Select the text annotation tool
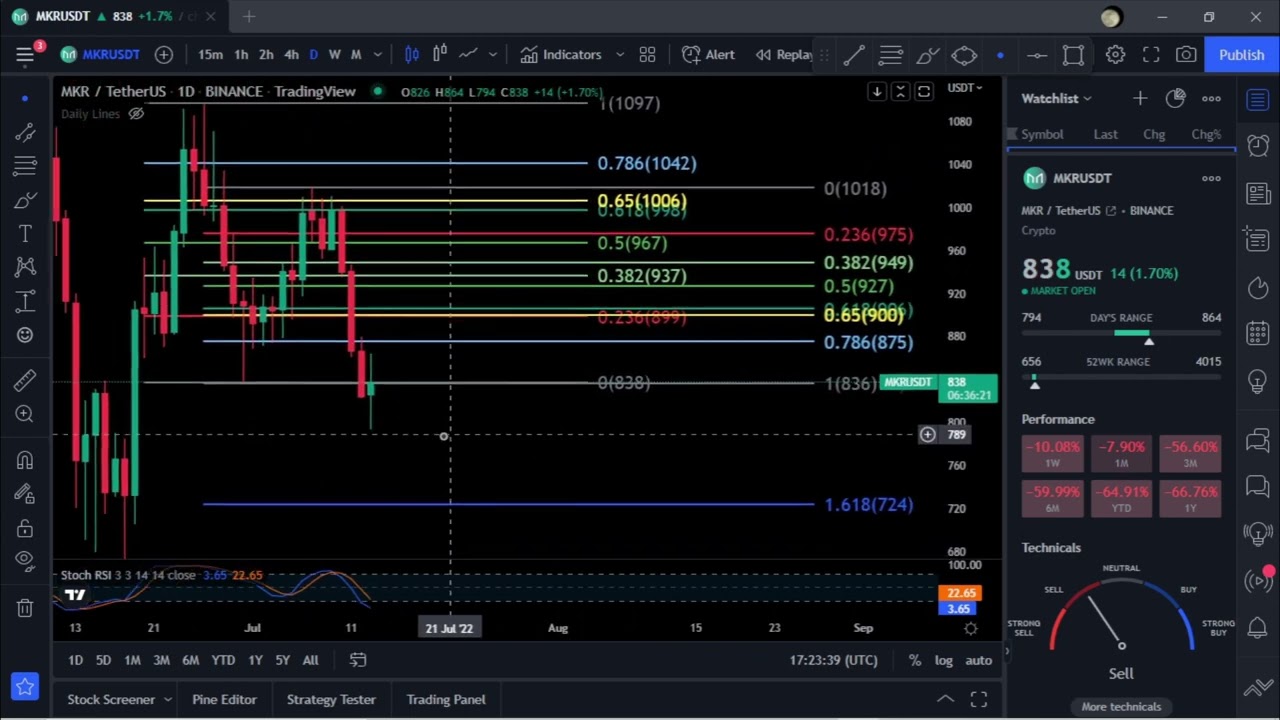 click(25, 234)
